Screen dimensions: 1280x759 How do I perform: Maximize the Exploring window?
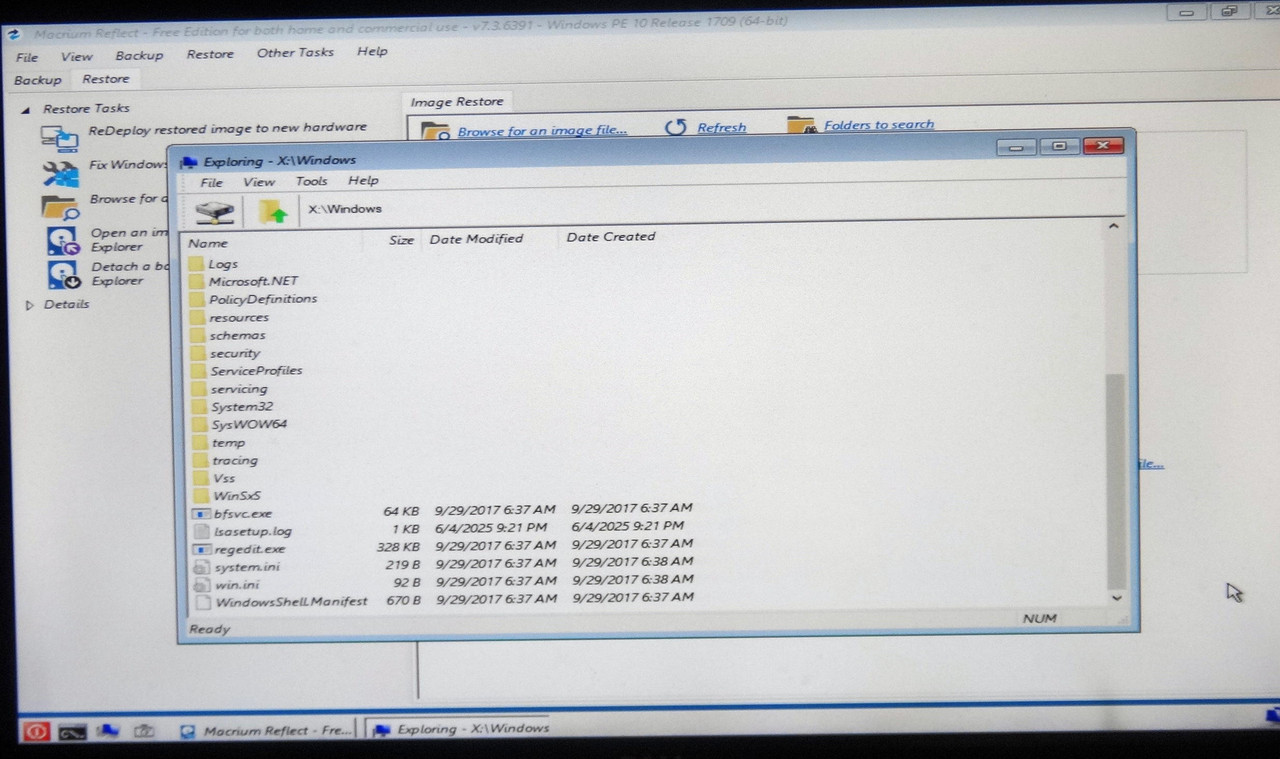point(1058,146)
